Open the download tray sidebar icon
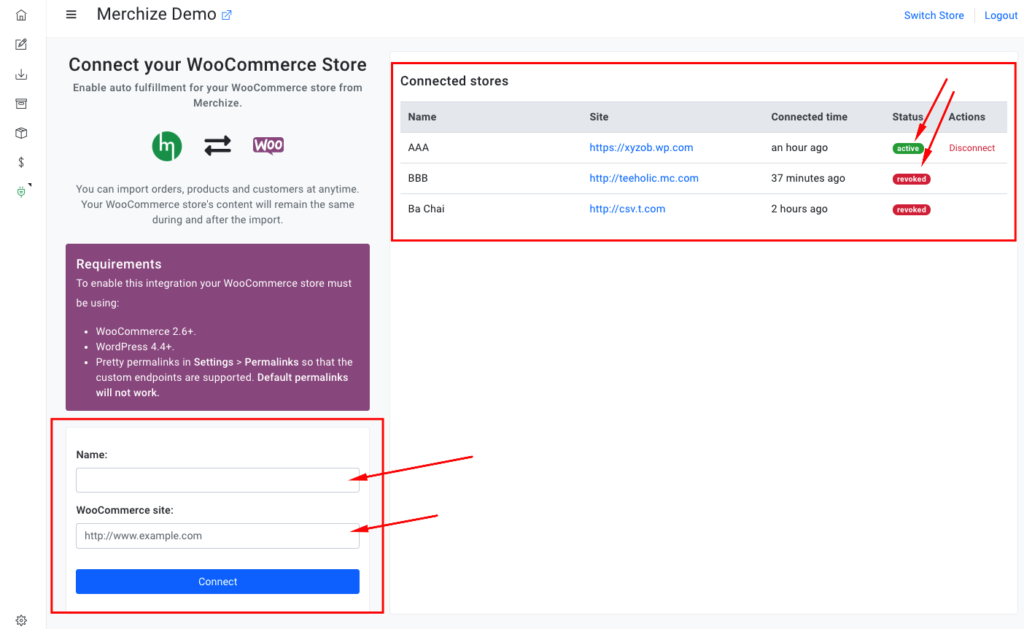1024x629 pixels. click(21, 74)
